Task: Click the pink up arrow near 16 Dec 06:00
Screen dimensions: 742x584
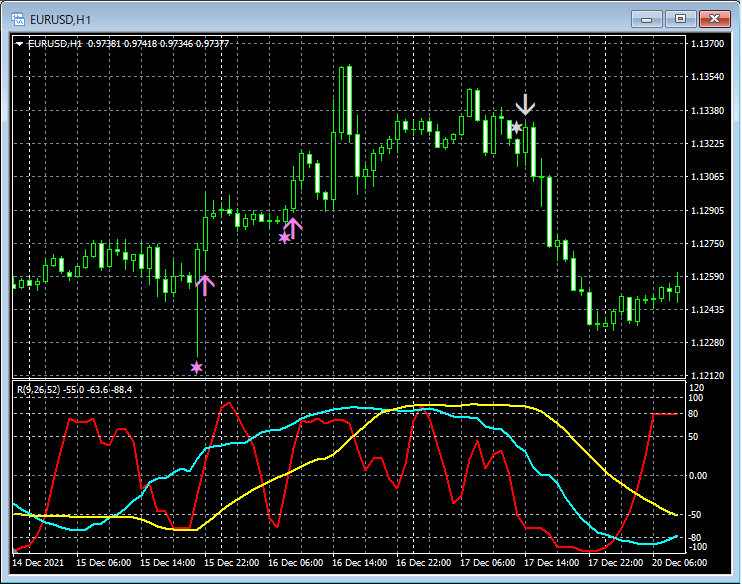Action: [x=293, y=227]
